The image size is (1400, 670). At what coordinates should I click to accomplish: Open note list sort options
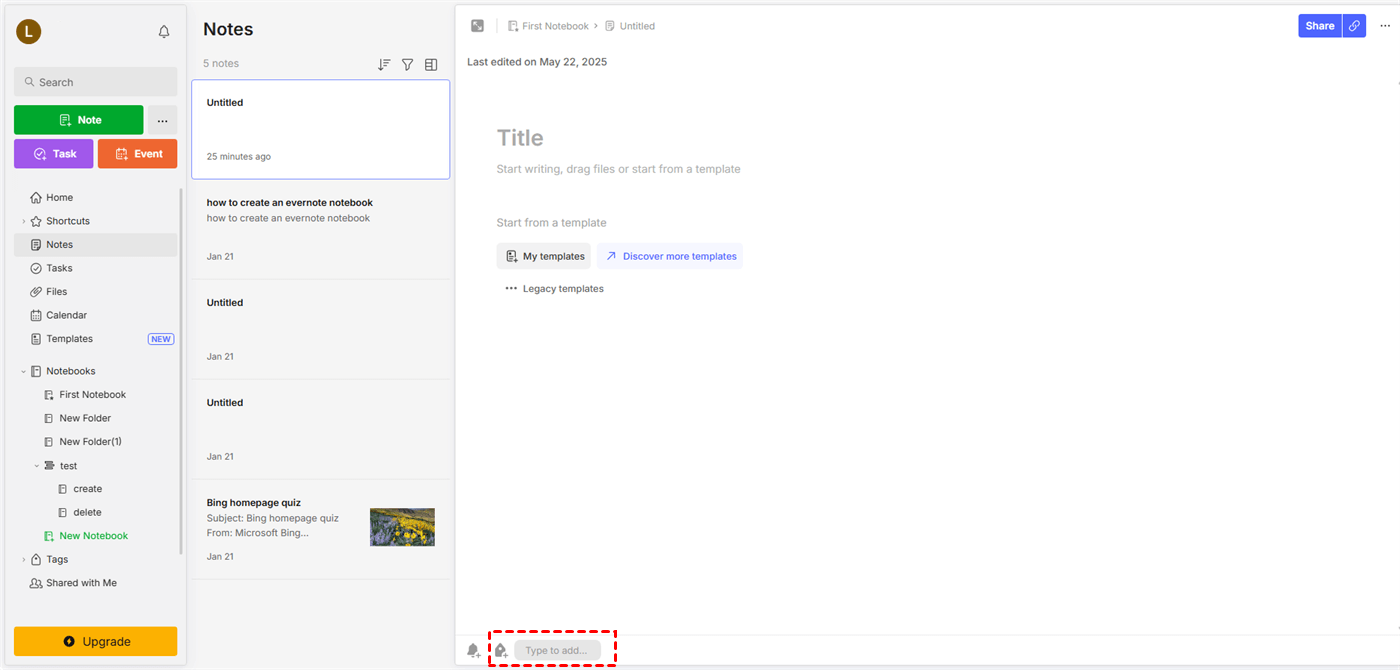[x=384, y=64]
